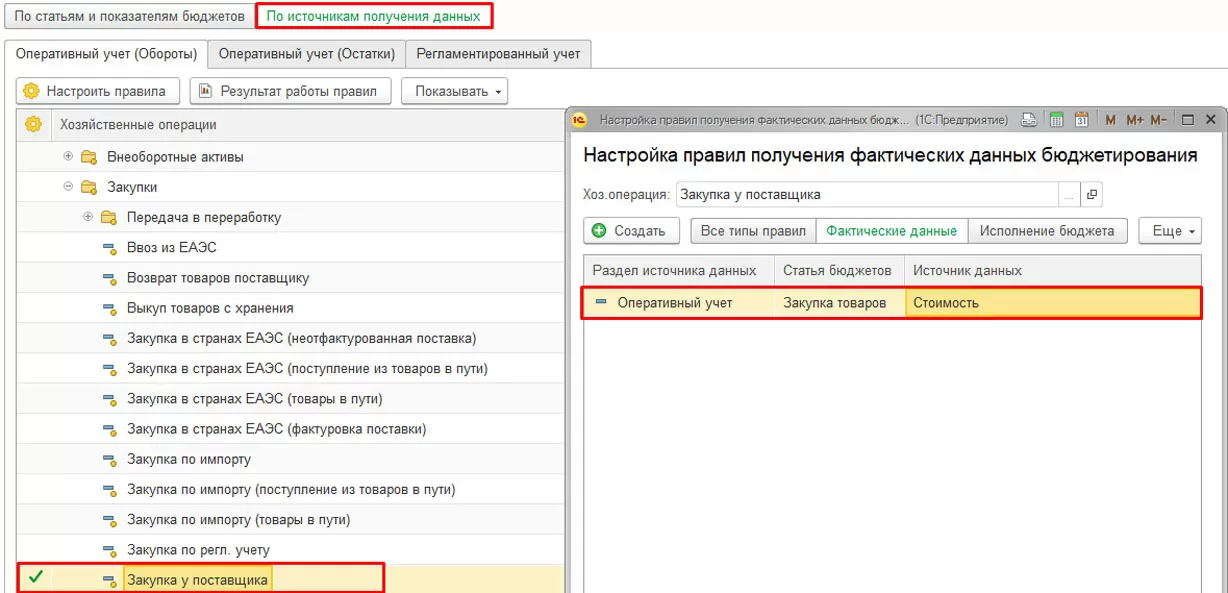Select Закупка в странах ЕАЭС (неотфактурованная поставка)

click(x=301, y=338)
